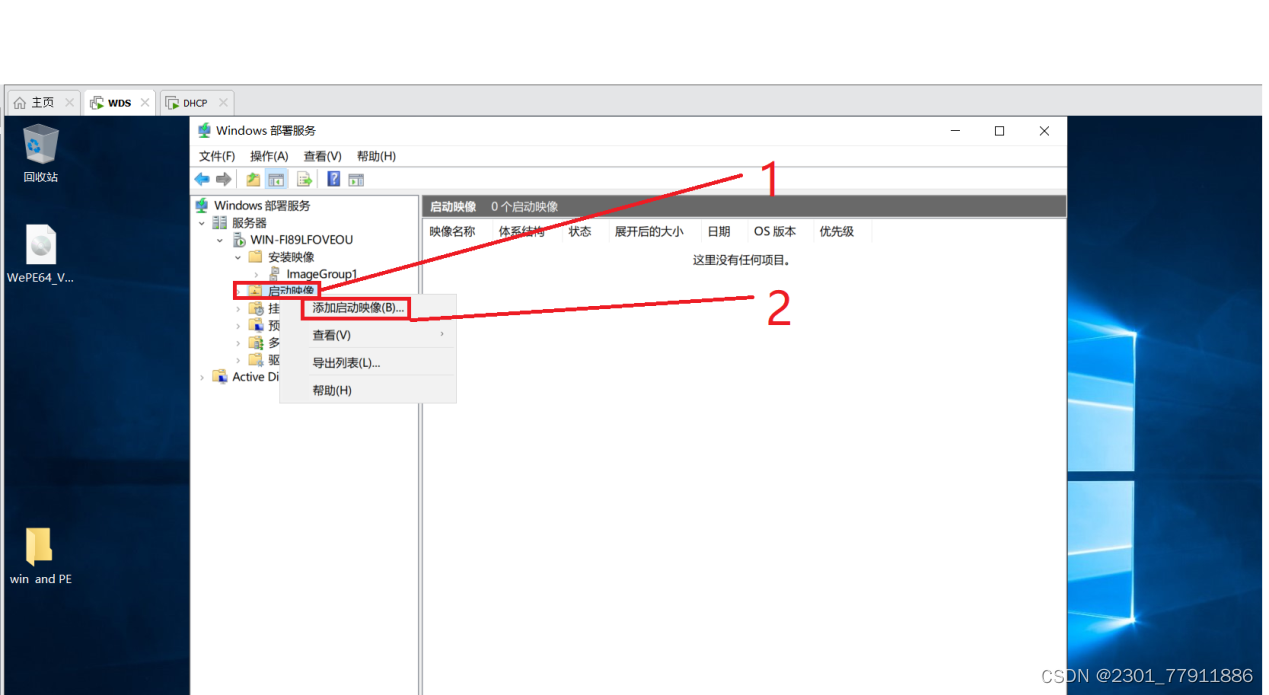
Task: Click the Back arrow toolbar icon
Action: pyautogui.click(x=202, y=180)
